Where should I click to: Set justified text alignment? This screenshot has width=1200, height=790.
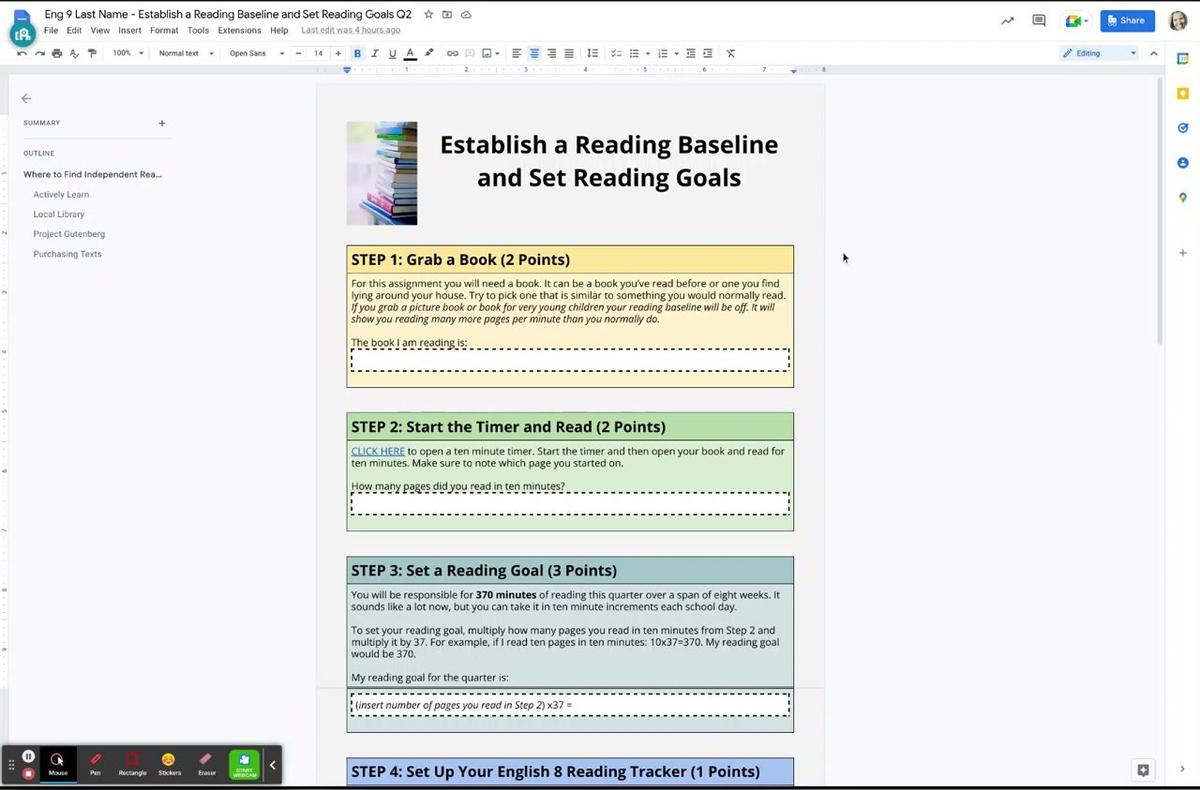point(569,53)
